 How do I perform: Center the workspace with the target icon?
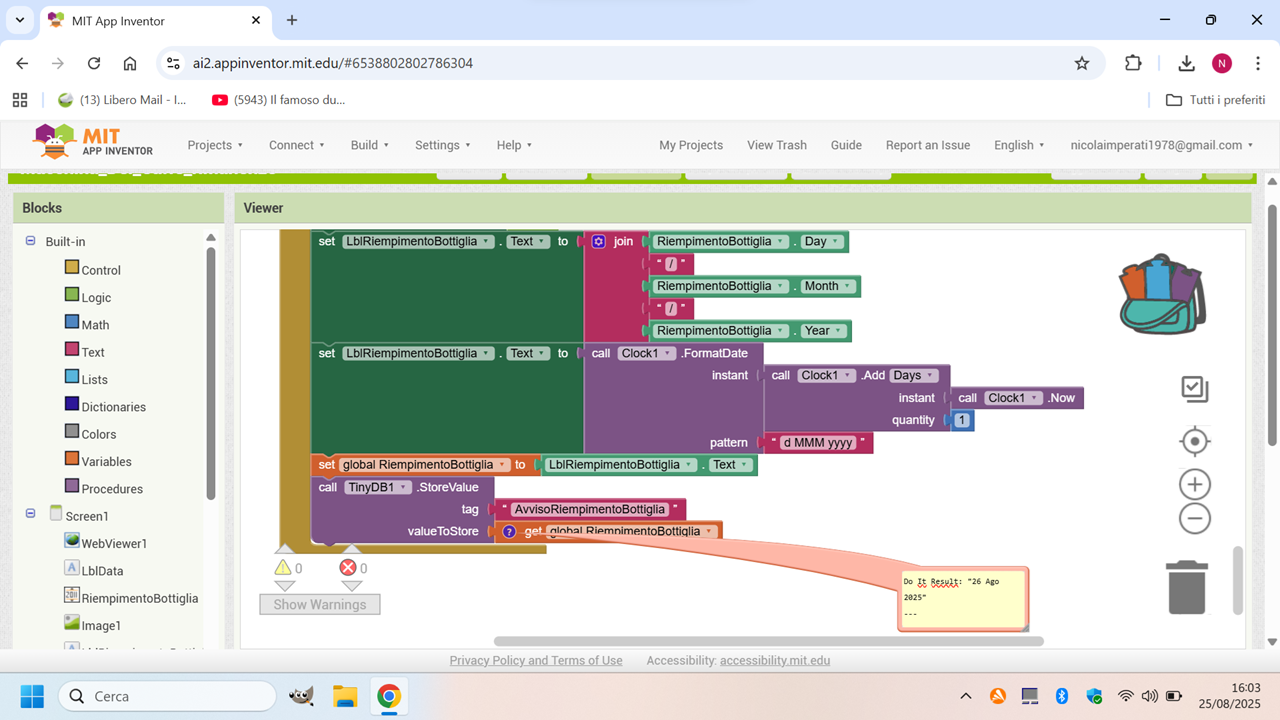point(1194,441)
